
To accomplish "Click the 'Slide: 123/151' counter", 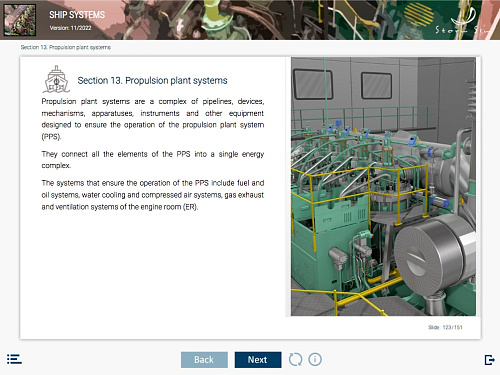I will tap(445, 327).
